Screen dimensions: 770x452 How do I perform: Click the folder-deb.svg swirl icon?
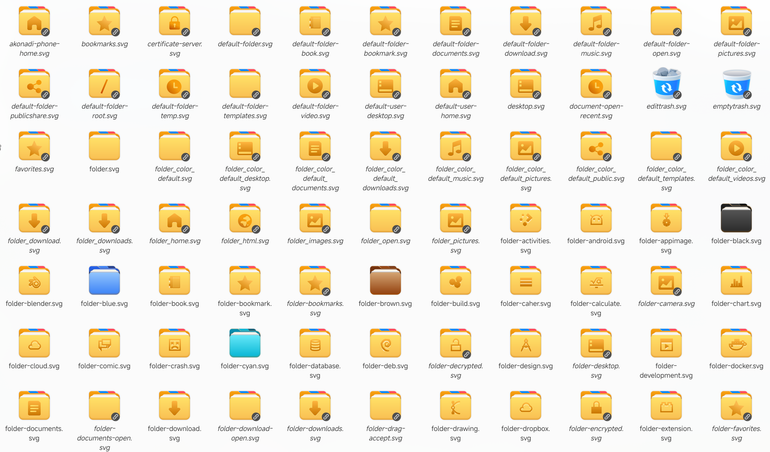tap(385, 343)
